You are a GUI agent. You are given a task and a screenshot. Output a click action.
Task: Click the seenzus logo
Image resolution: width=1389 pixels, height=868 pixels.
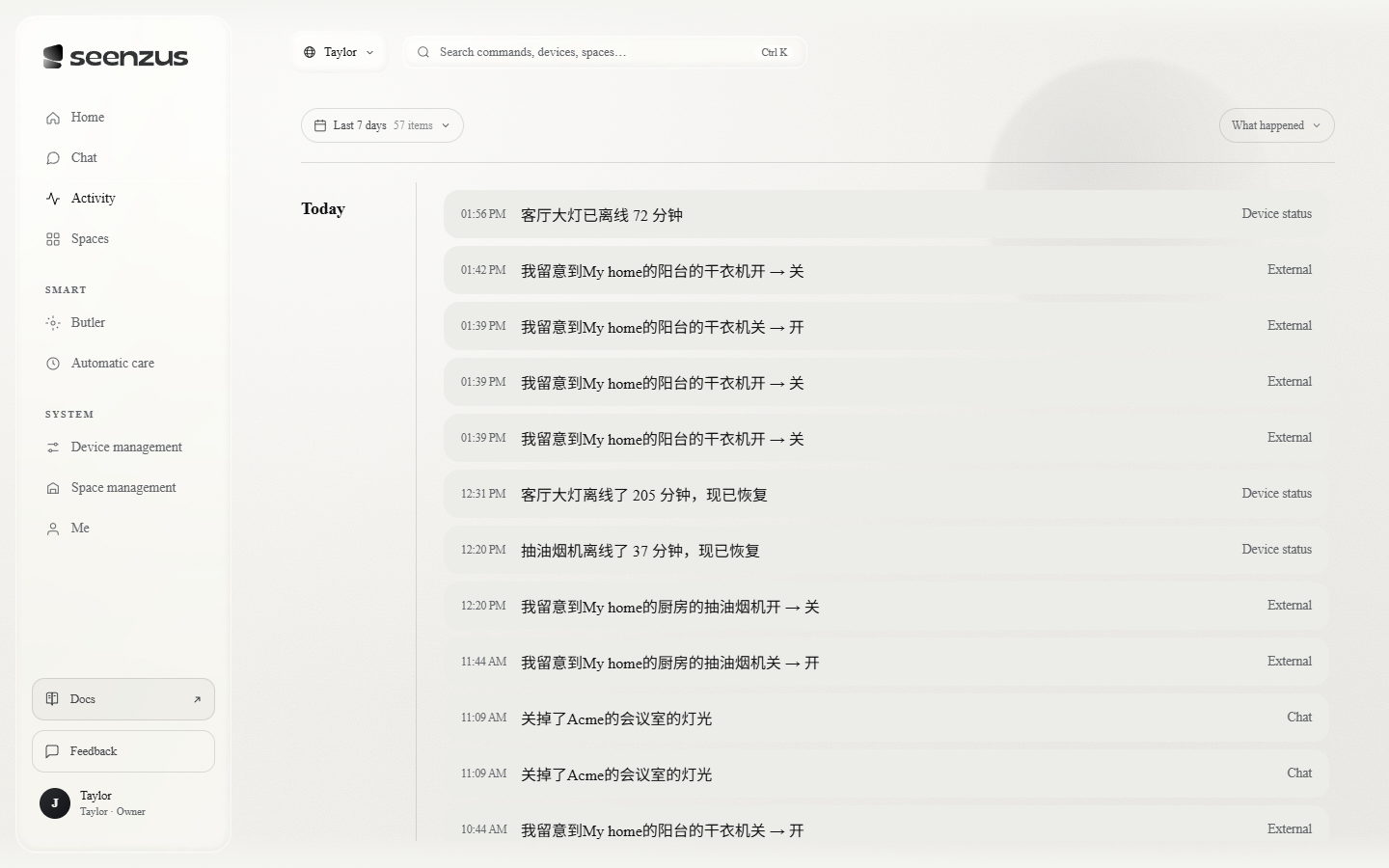(116, 57)
